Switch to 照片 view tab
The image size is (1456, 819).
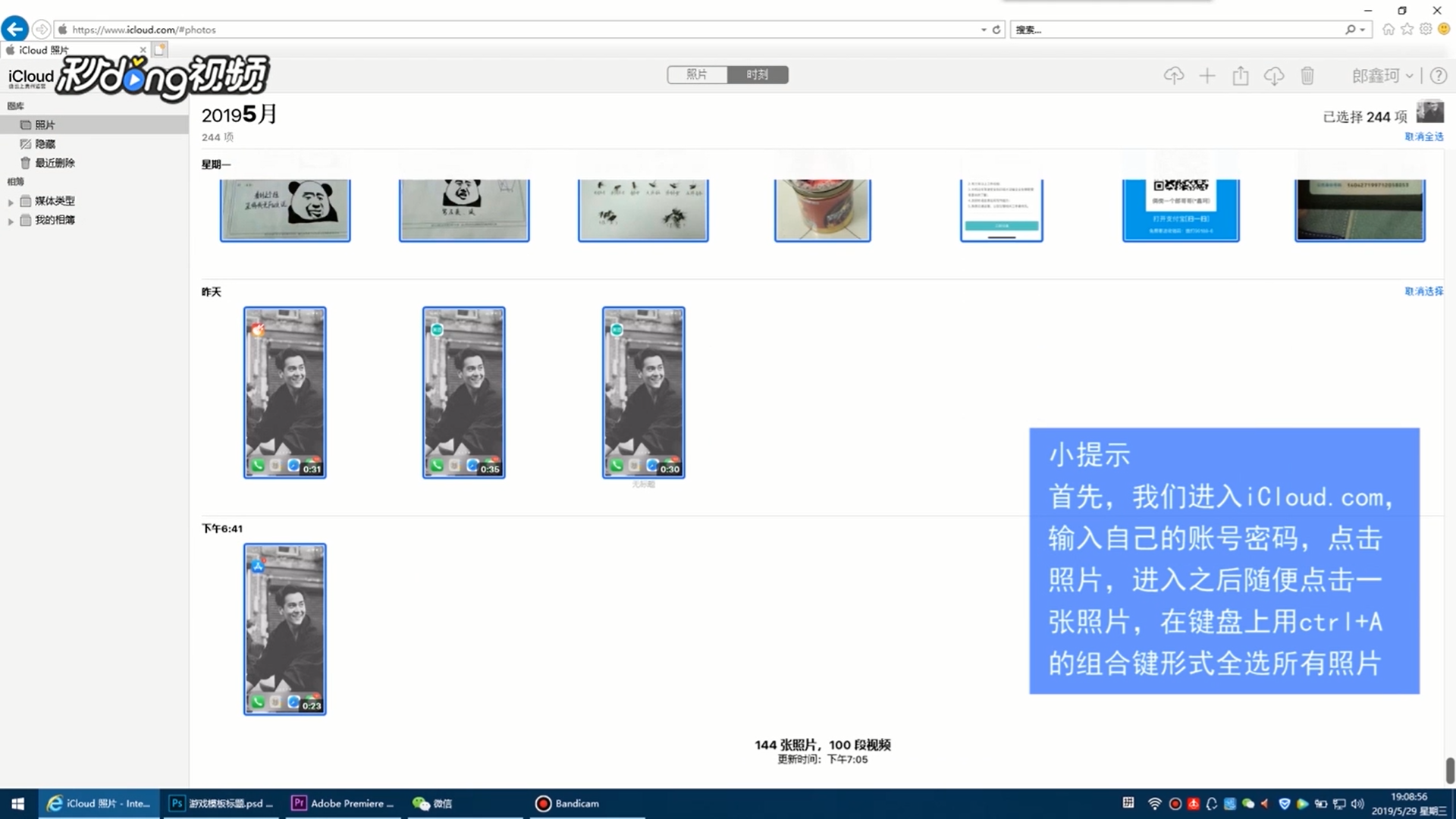697,74
